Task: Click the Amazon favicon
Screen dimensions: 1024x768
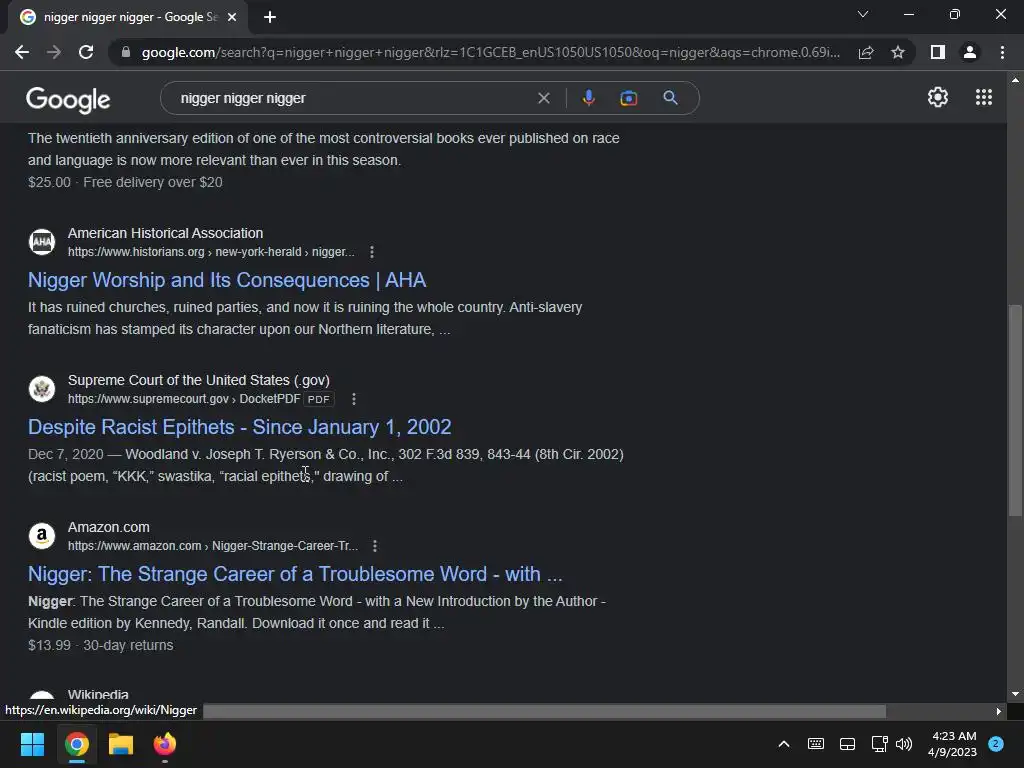Action: tap(42, 536)
